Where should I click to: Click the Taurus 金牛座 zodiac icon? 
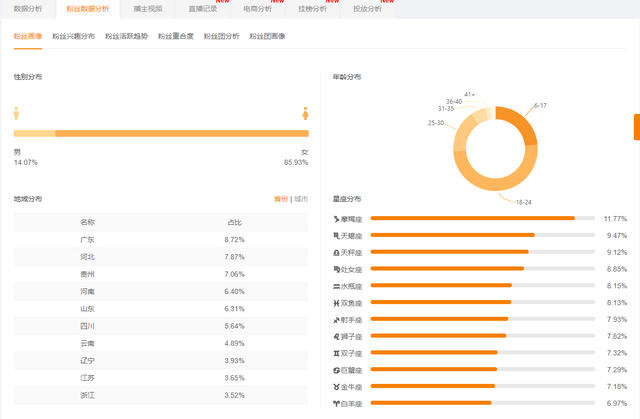tap(336, 386)
